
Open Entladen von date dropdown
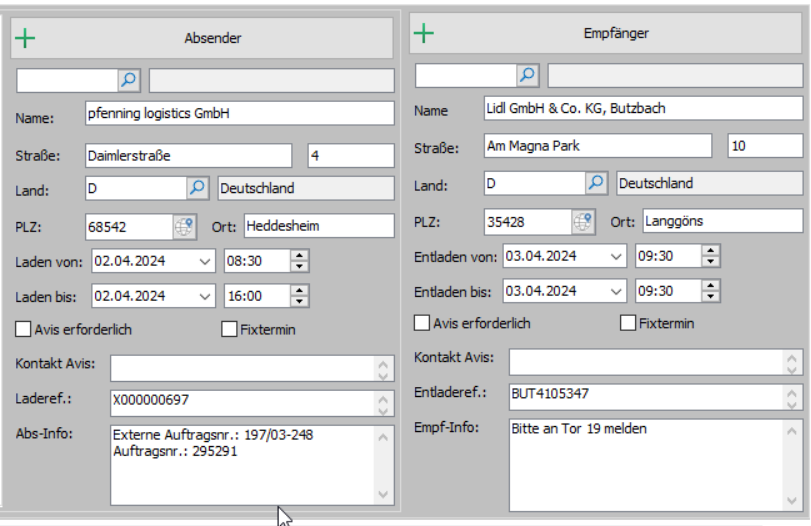(615, 257)
